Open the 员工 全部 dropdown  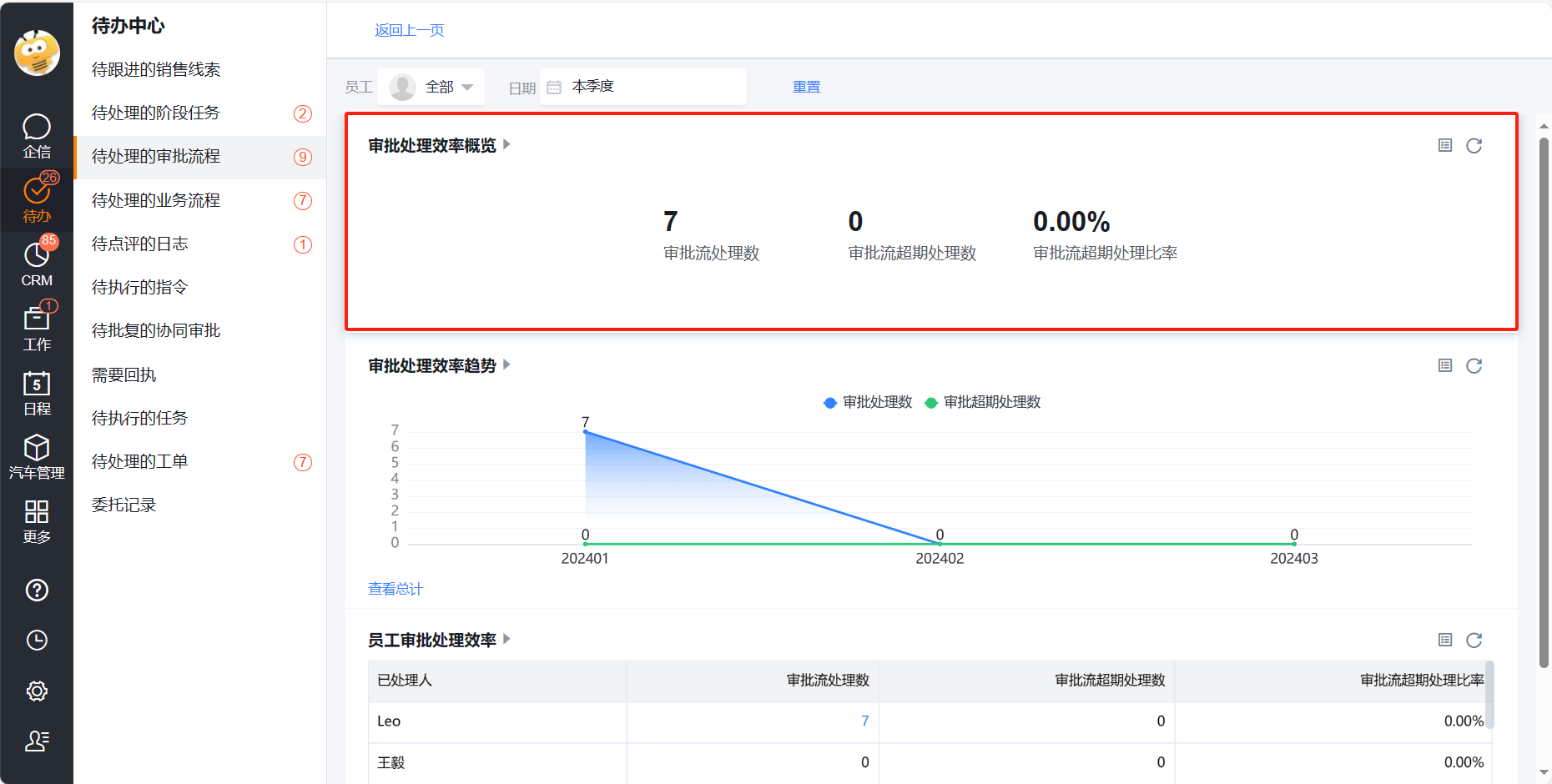pyautogui.click(x=431, y=87)
